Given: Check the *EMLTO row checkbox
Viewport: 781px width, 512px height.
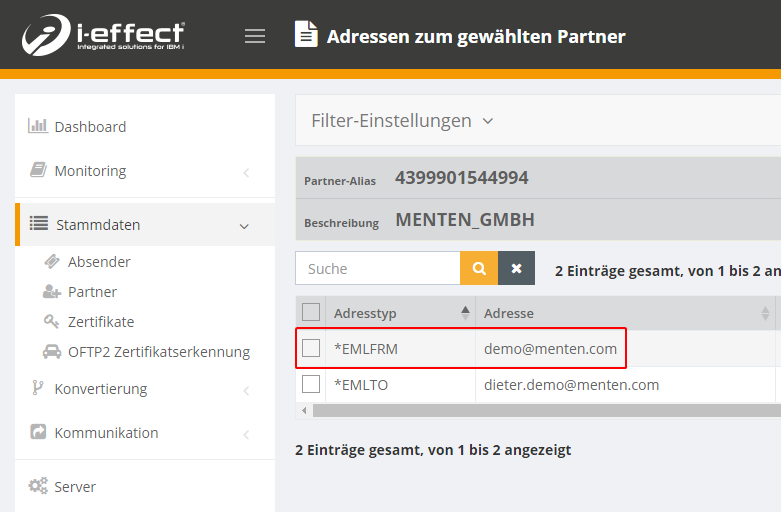Looking at the screenshot, I should (311, 384).
